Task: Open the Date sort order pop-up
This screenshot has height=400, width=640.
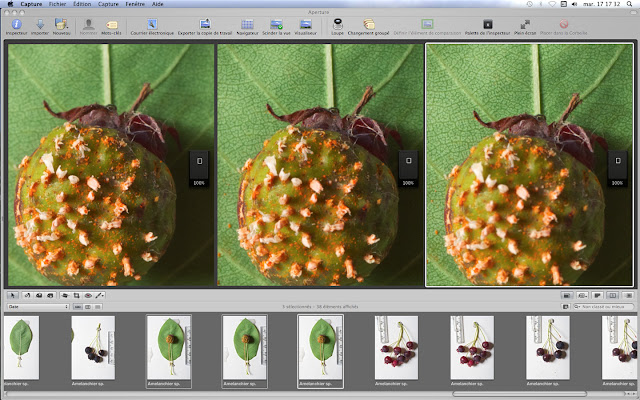Action: point(38,307)
